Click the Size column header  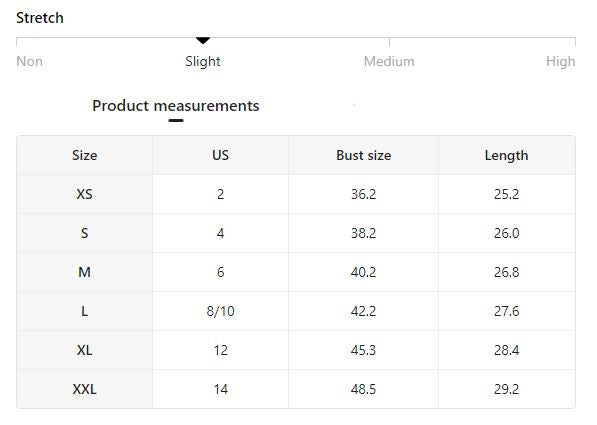(85, 155)
